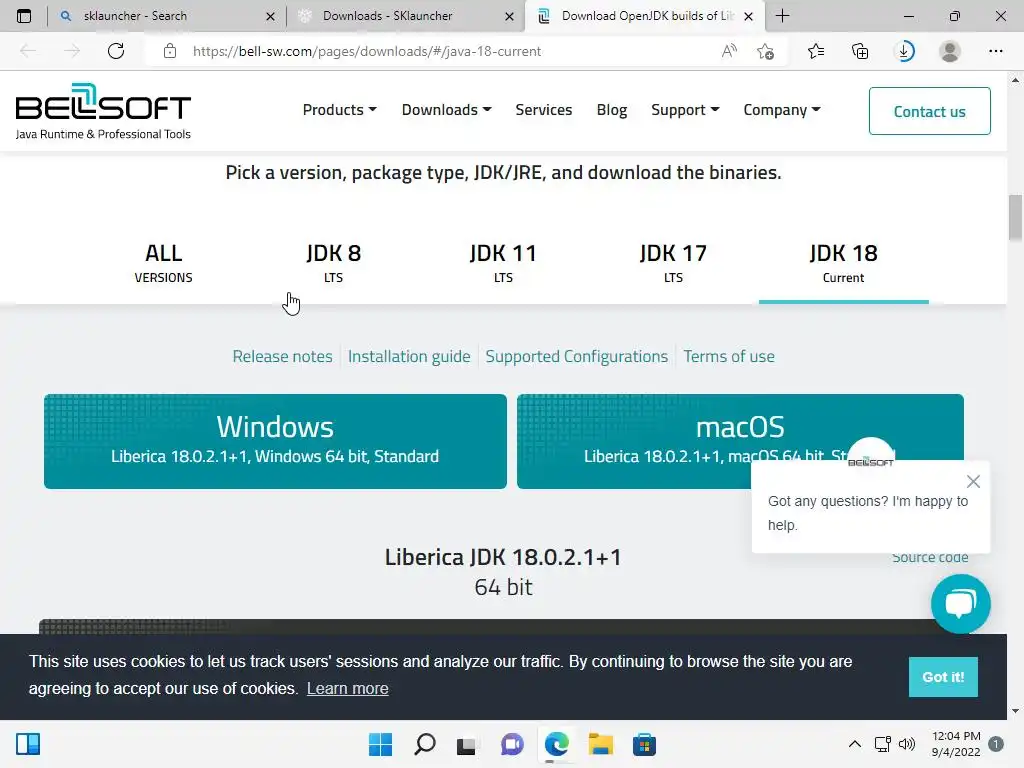This screenshot has width=1024, height=768.
Task: Select the JDK 17 LTS tab
Action: [673, 263]
